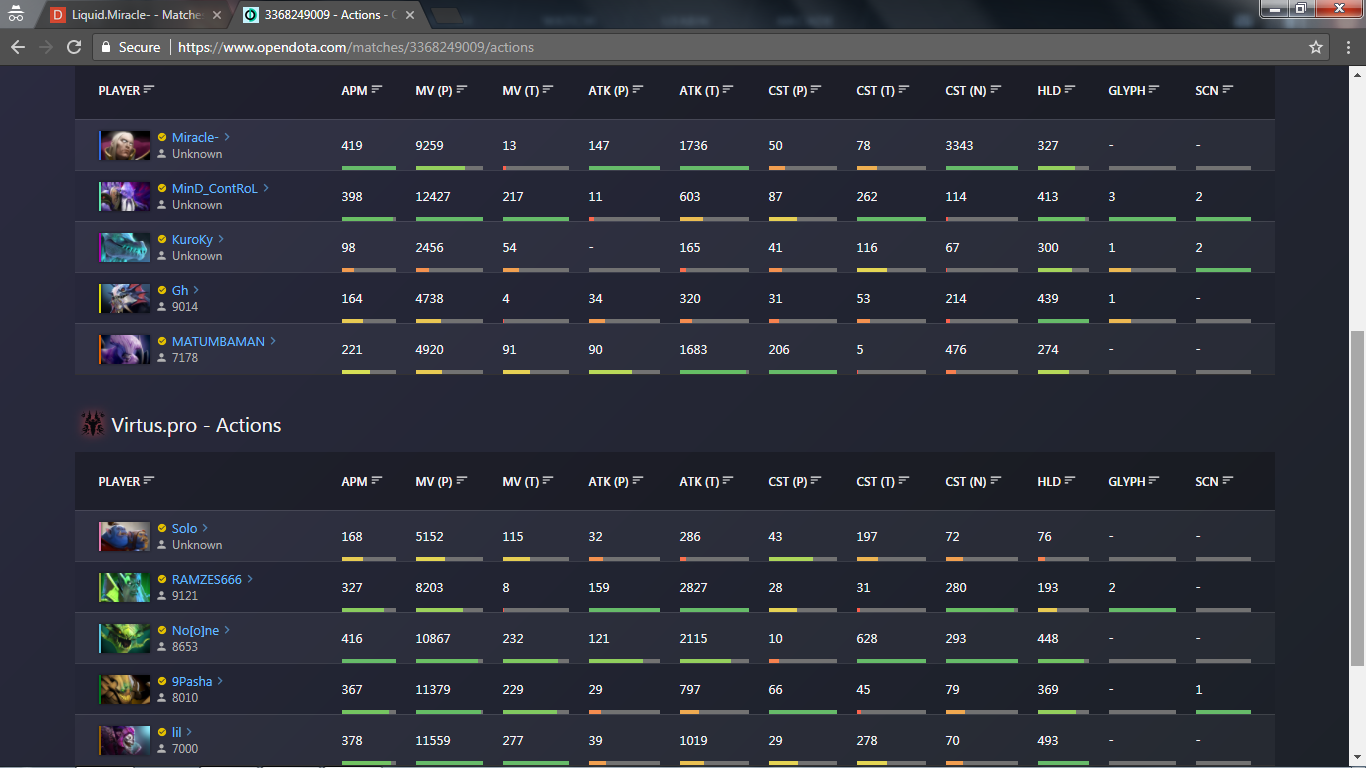1372x774 pixels.
Task: Click secure padlock site info
Action: 106,47
